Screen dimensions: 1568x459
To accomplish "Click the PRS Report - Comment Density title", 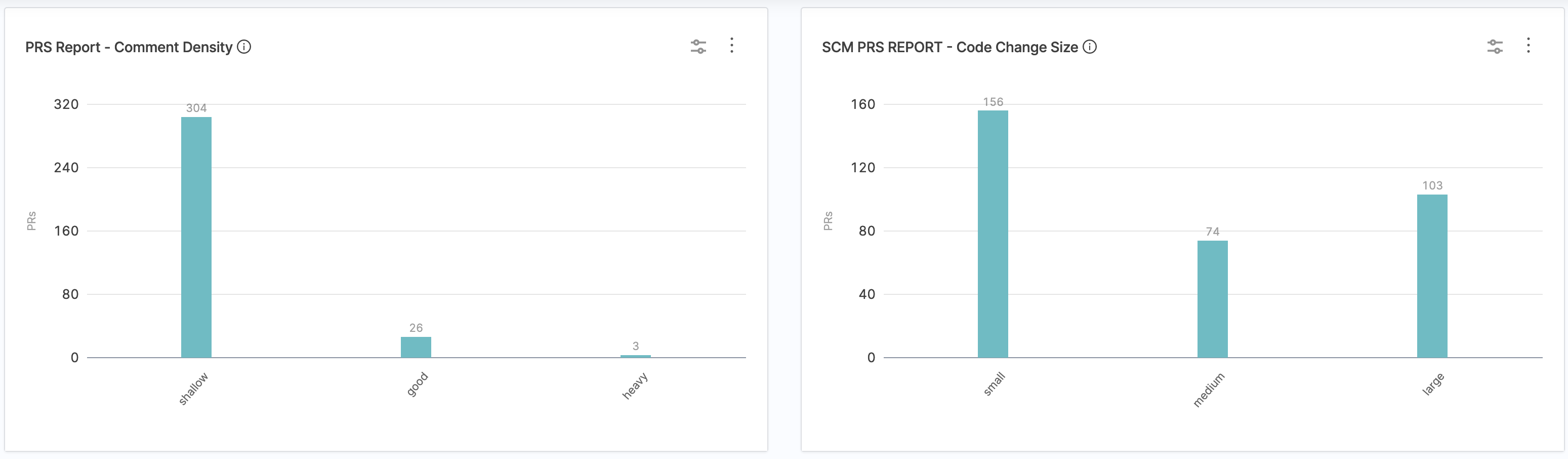I will tap(129, 47).
